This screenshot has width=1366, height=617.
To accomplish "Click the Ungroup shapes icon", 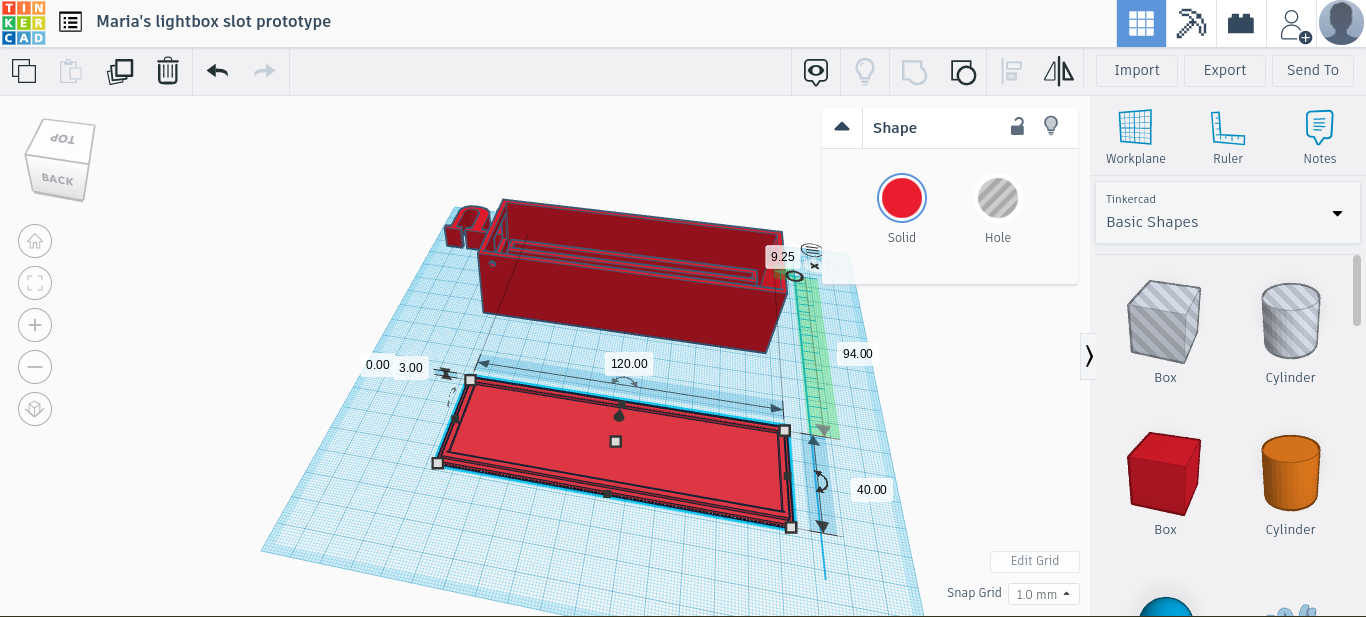I will [x=962, y=71].
